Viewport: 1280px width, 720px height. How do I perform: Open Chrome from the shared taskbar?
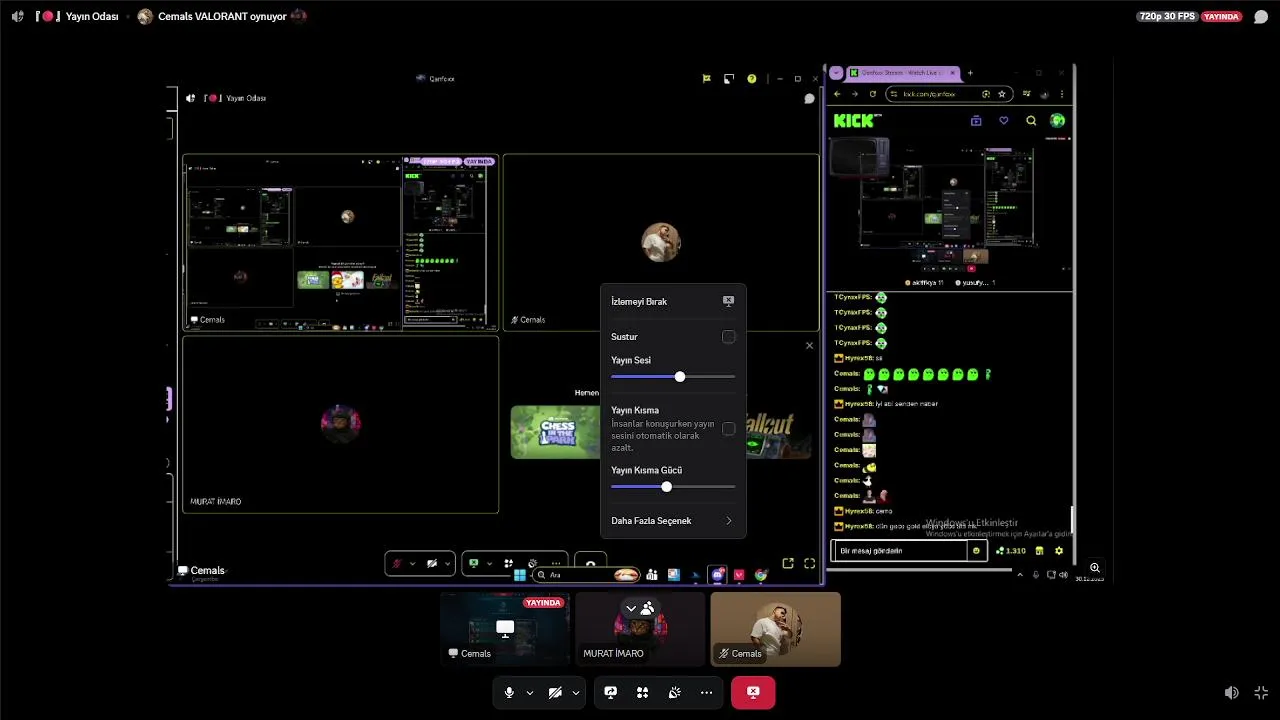point(761,575)
